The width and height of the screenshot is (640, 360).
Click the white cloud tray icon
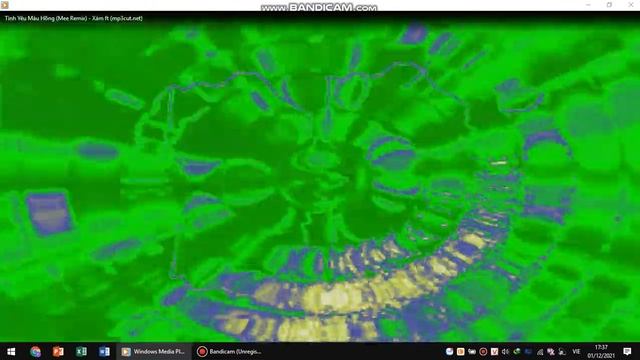coord(449,351)
